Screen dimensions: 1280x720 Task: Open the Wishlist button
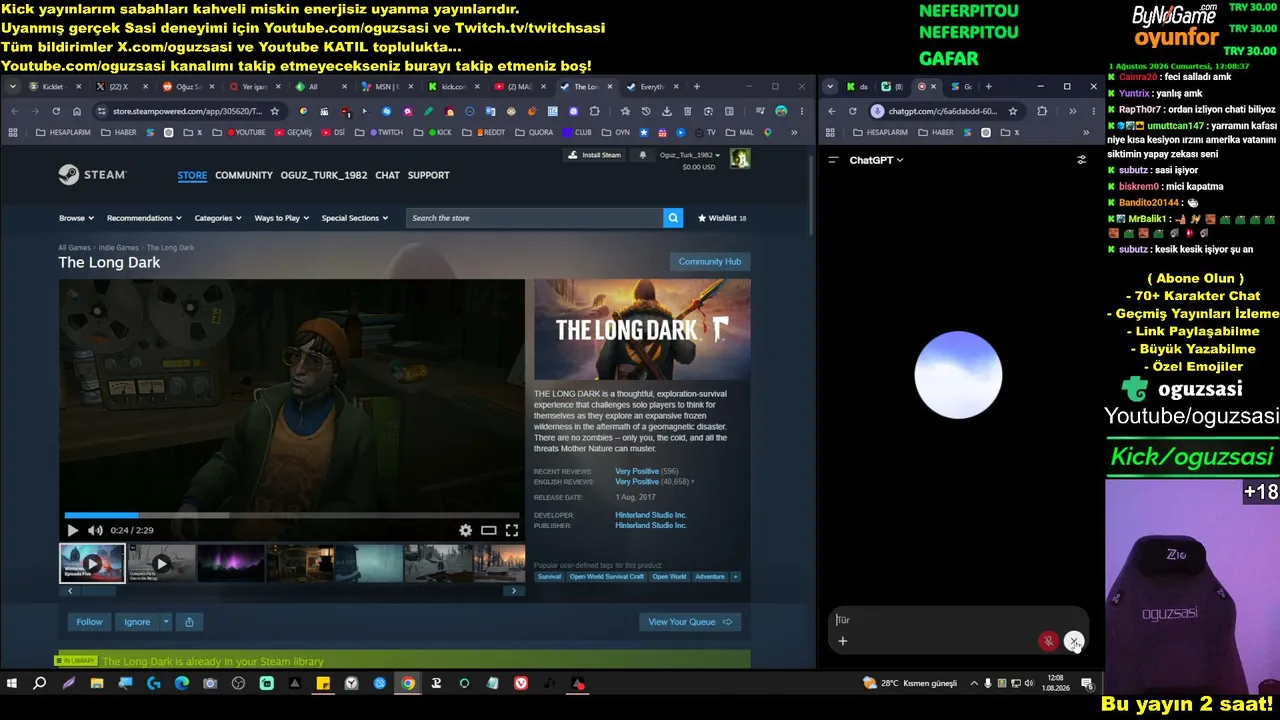[722, 218]
